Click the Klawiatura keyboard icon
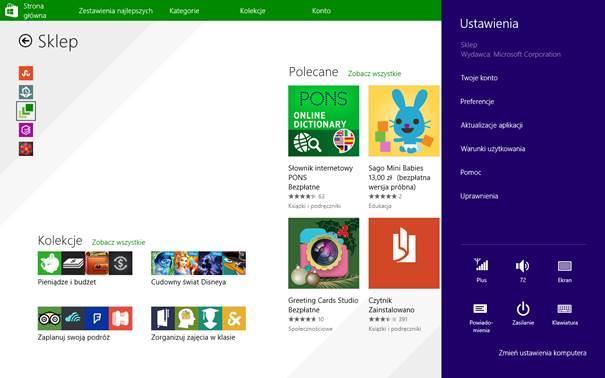This screenshot has width=605, height=378. (x=564, y=309)
